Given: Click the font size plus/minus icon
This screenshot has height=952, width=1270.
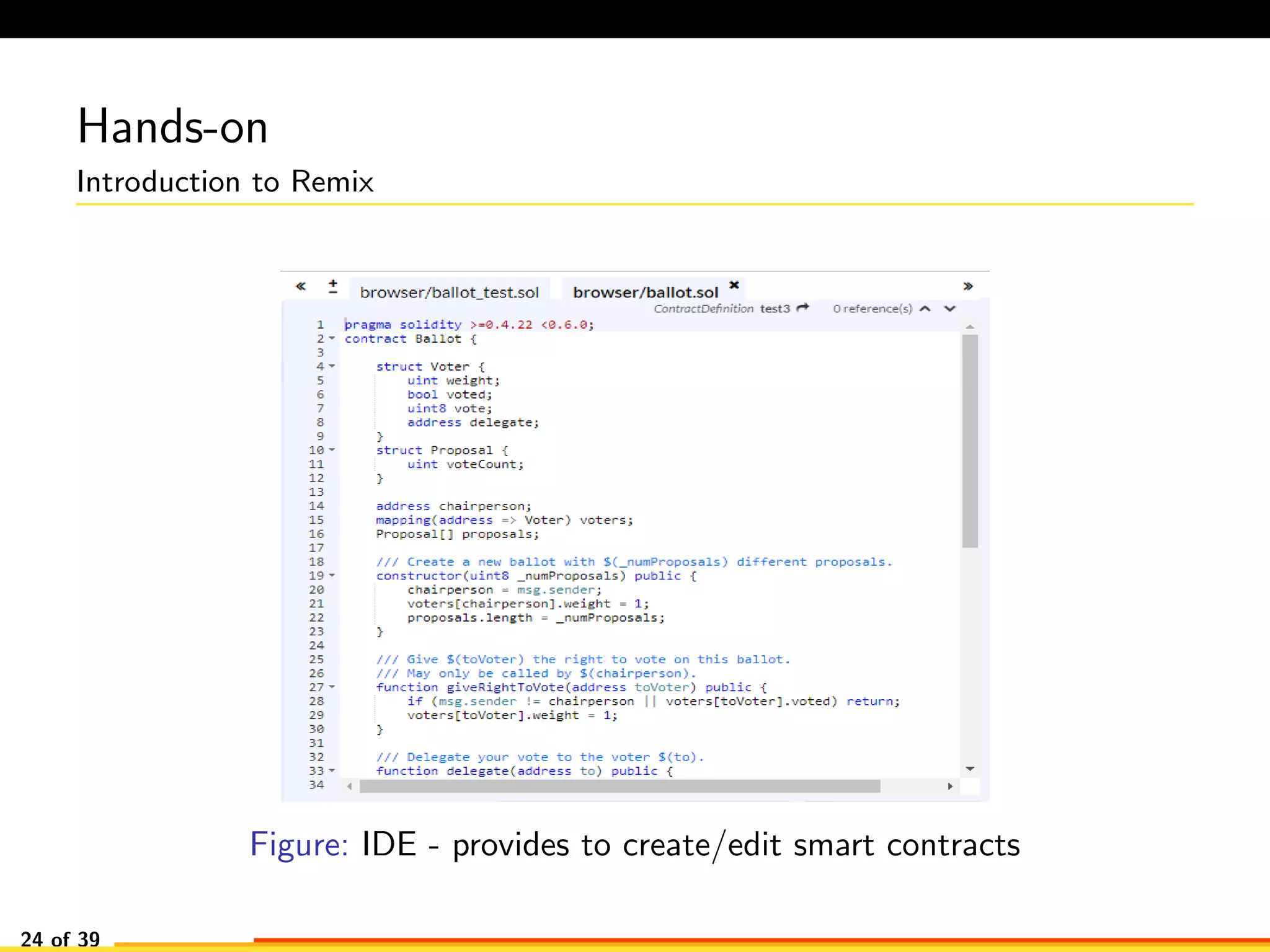Looking at the screenshot, I should [x=333, y=286].
